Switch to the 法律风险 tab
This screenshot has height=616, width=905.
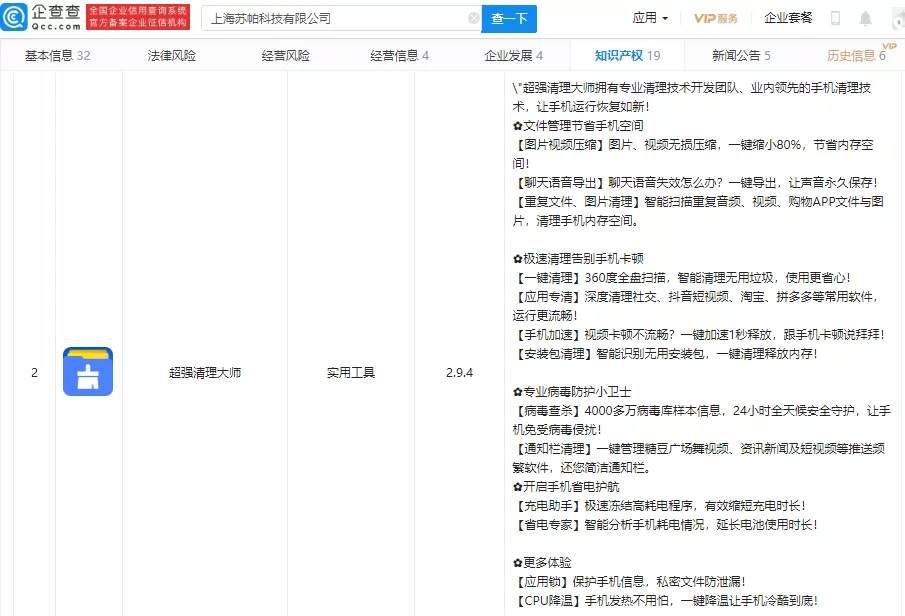(x=171, y=55)
